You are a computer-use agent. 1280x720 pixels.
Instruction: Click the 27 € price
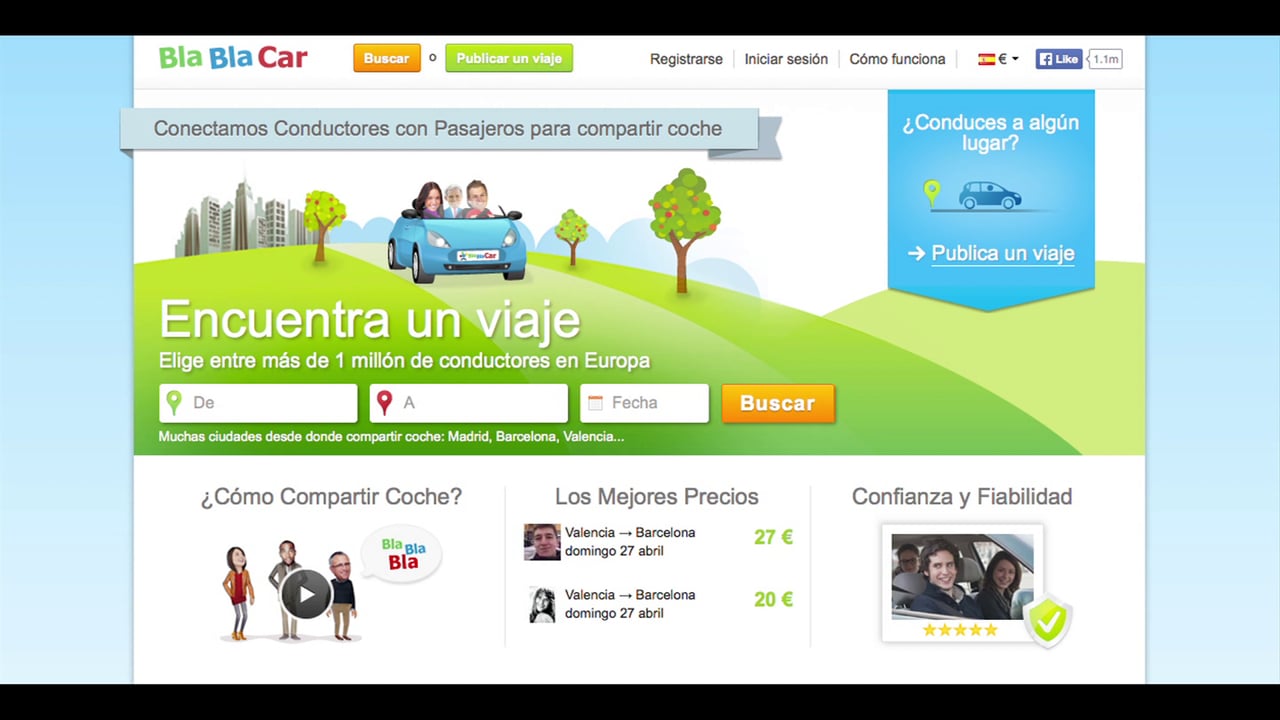(x=773, y=537)
